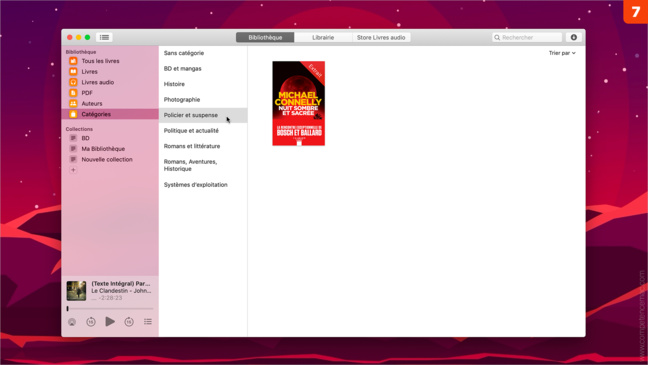Viewport: 648px width, 365px height.
Task: Add a new collection with plus button
Action: 73,170
